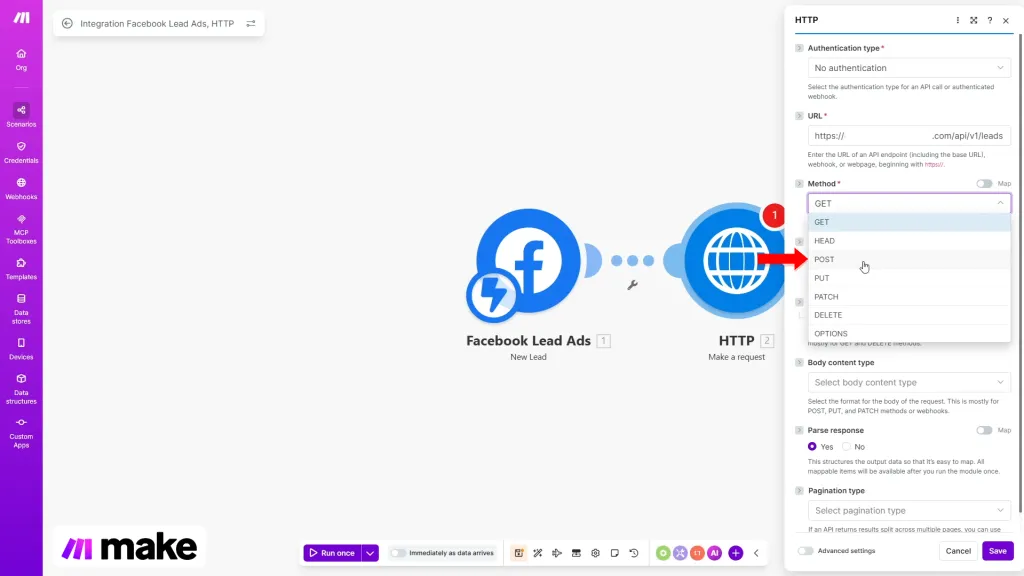Open Data stores in the sidebar

pyautogui.click(x=21, y=309)
